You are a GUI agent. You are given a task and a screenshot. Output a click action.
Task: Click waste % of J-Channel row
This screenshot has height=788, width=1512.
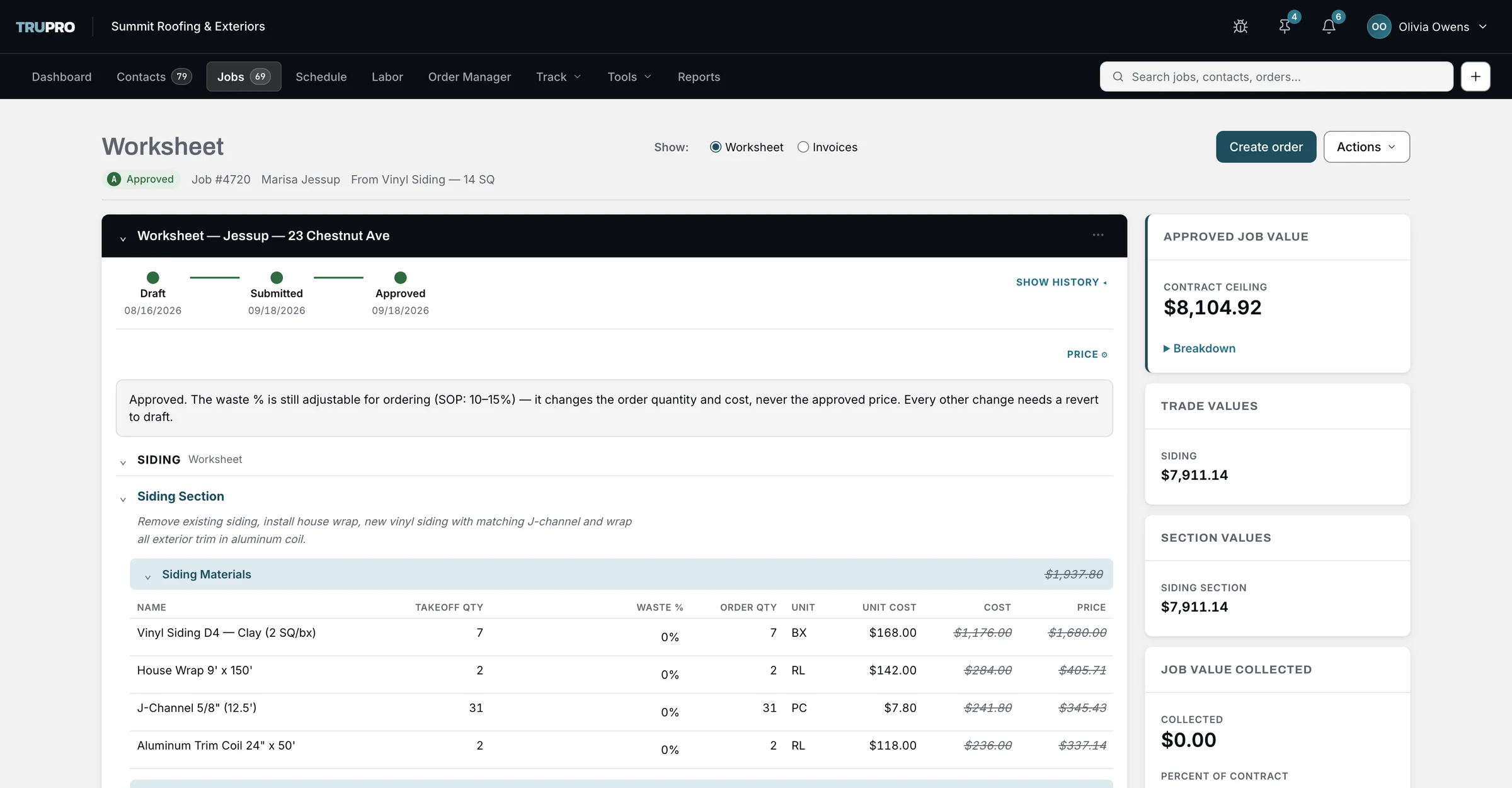tap(670, 712)
